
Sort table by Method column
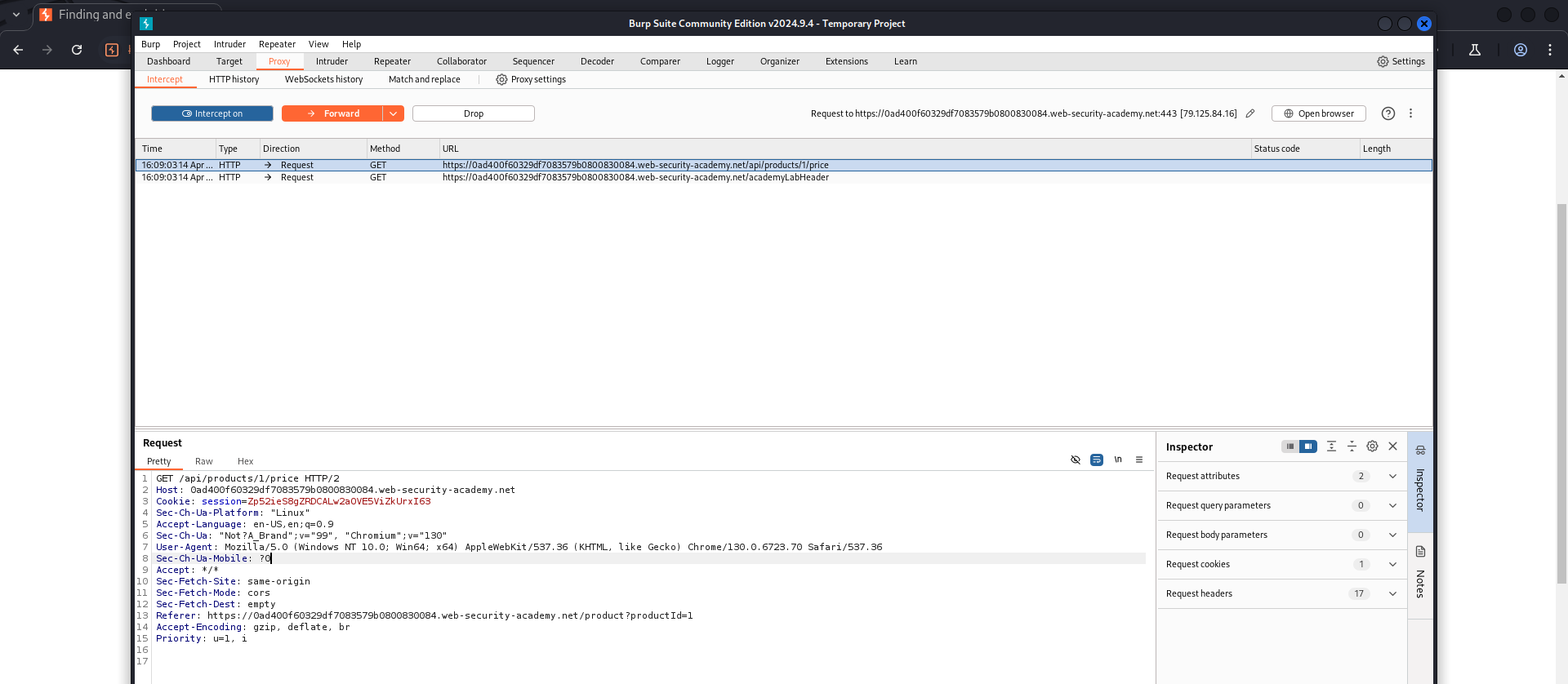click(402, 149)
